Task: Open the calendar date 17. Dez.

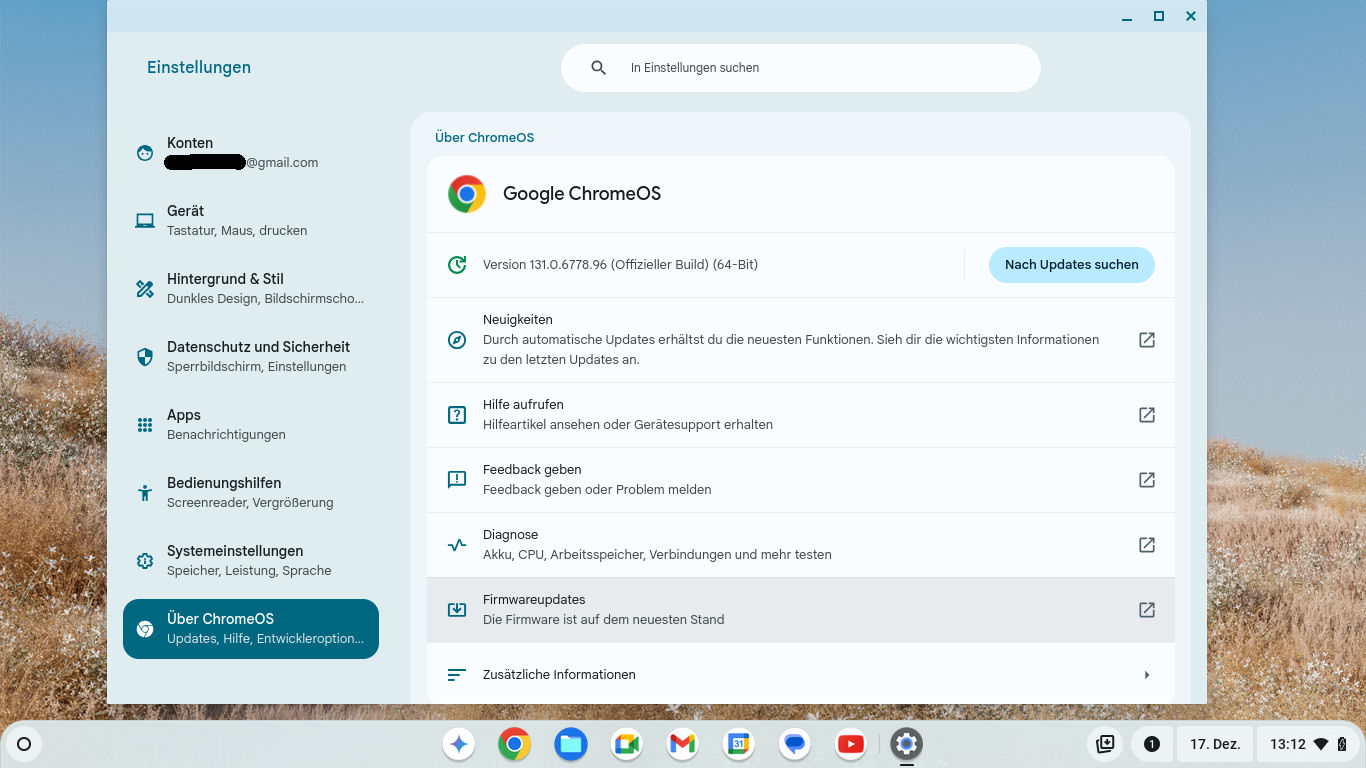Action: 1215,744
